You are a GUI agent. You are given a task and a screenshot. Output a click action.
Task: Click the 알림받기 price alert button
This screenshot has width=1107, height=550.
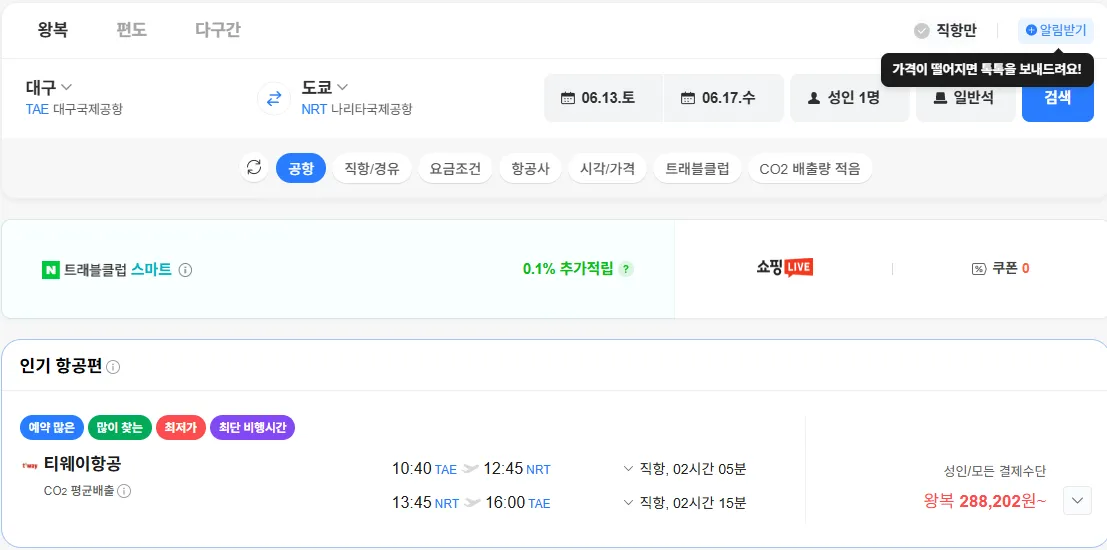coord(1055,31)
